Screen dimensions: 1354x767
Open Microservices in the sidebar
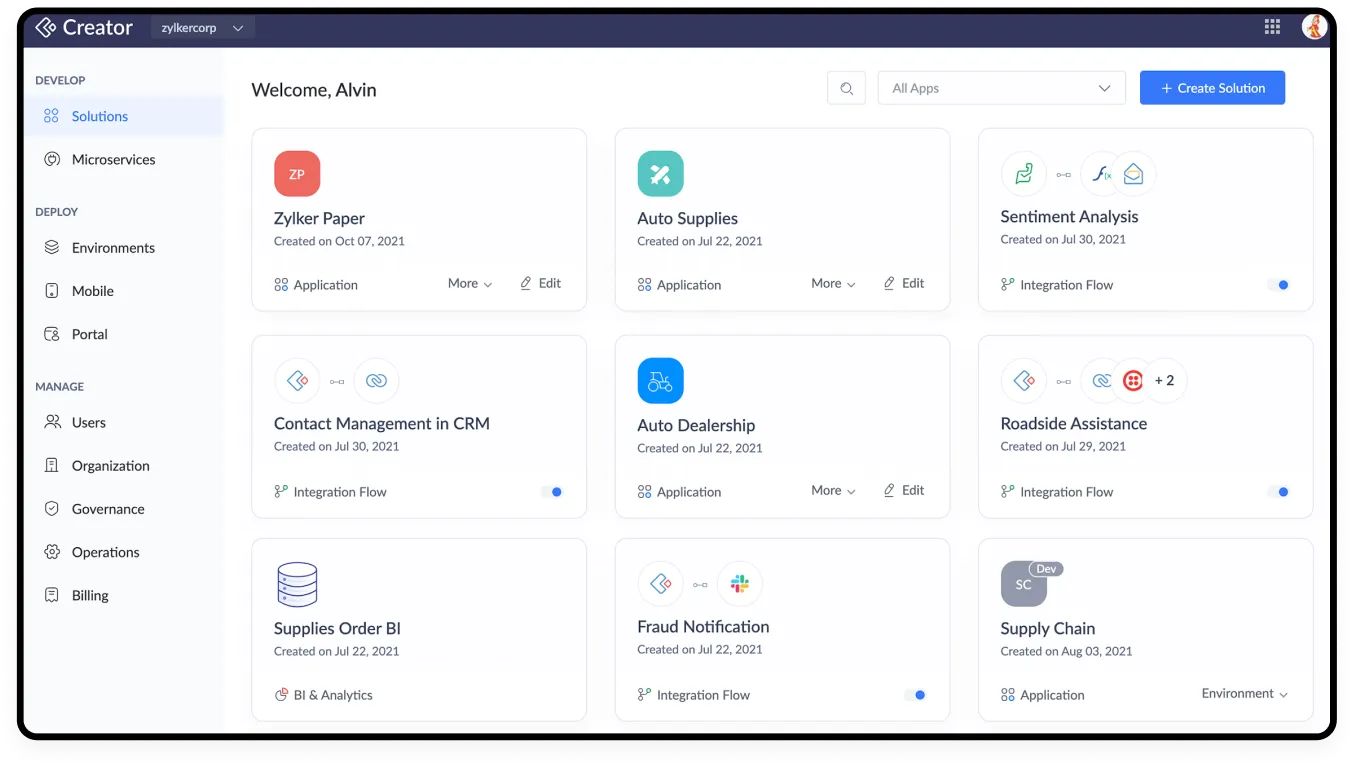(x=113, y=160)
